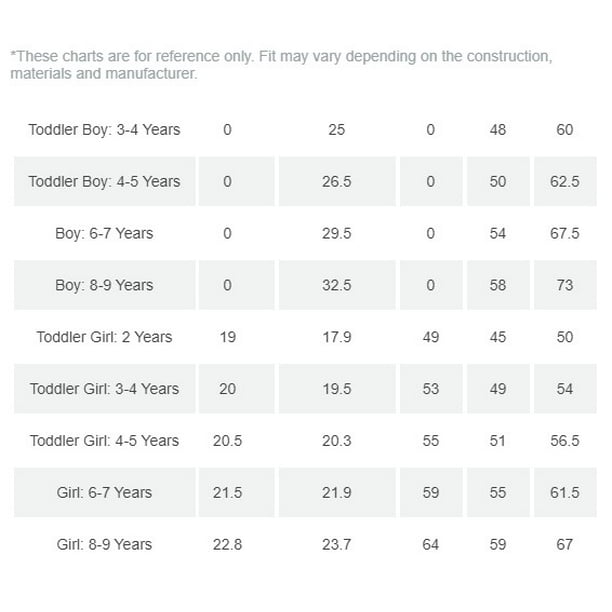Click the 22.8 cell for Girl 8-9
The image size is (612, 612).
228,544
